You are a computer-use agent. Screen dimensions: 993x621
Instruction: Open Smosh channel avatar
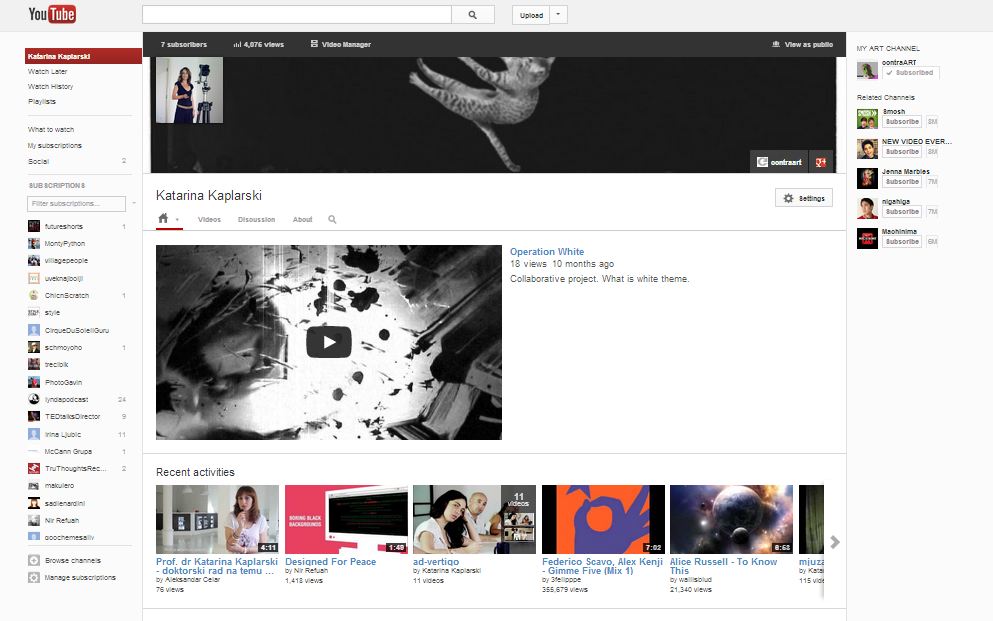pos(867,118)
